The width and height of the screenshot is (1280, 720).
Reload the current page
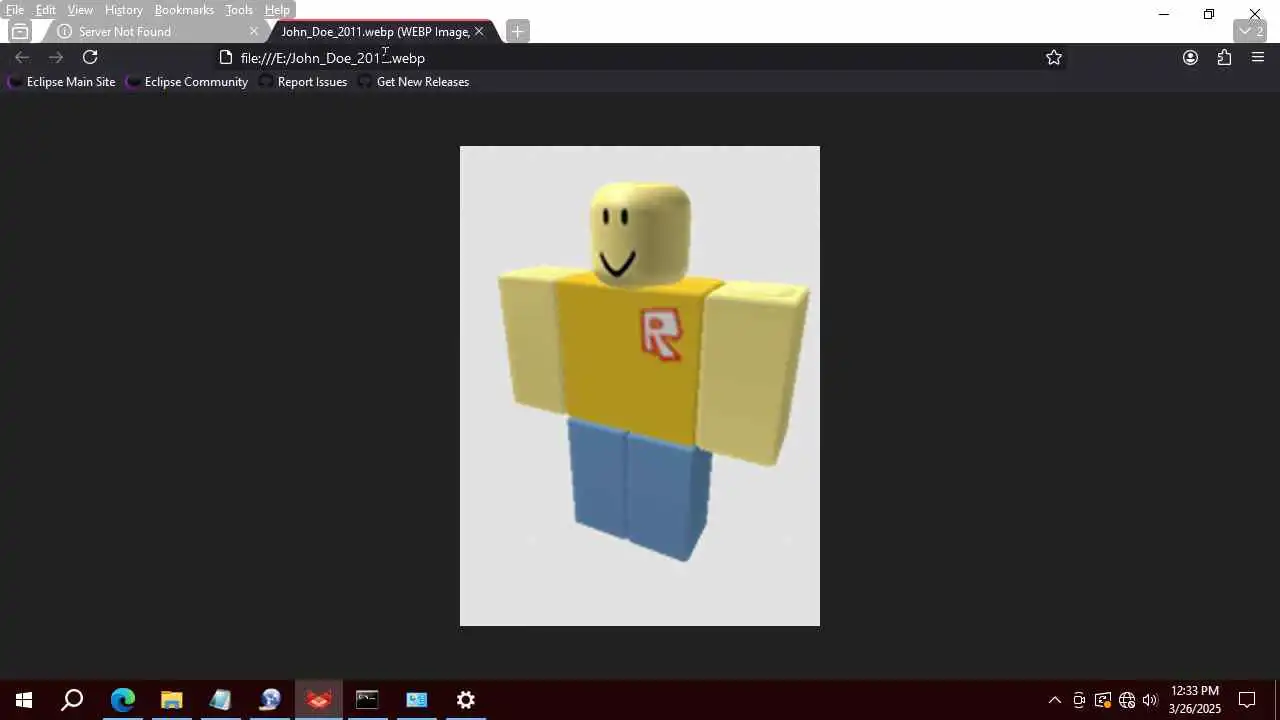90,58
